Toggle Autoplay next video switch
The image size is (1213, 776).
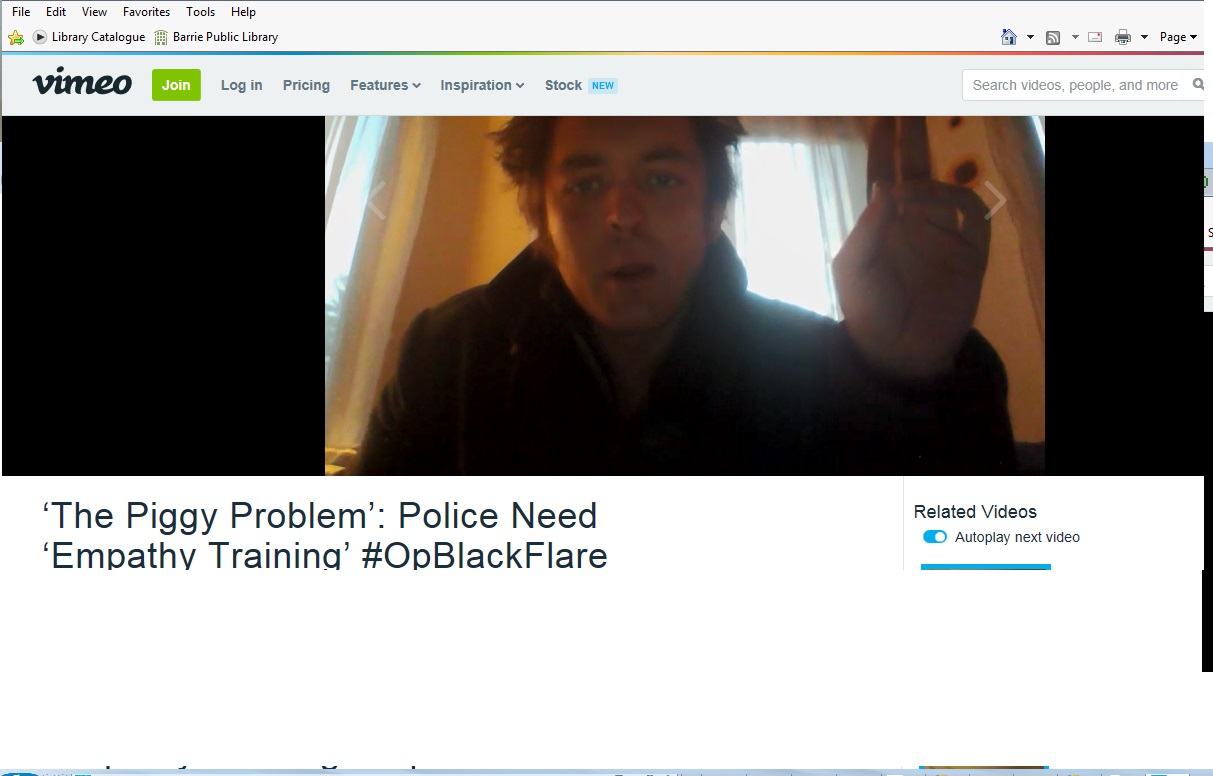point(935,537)
